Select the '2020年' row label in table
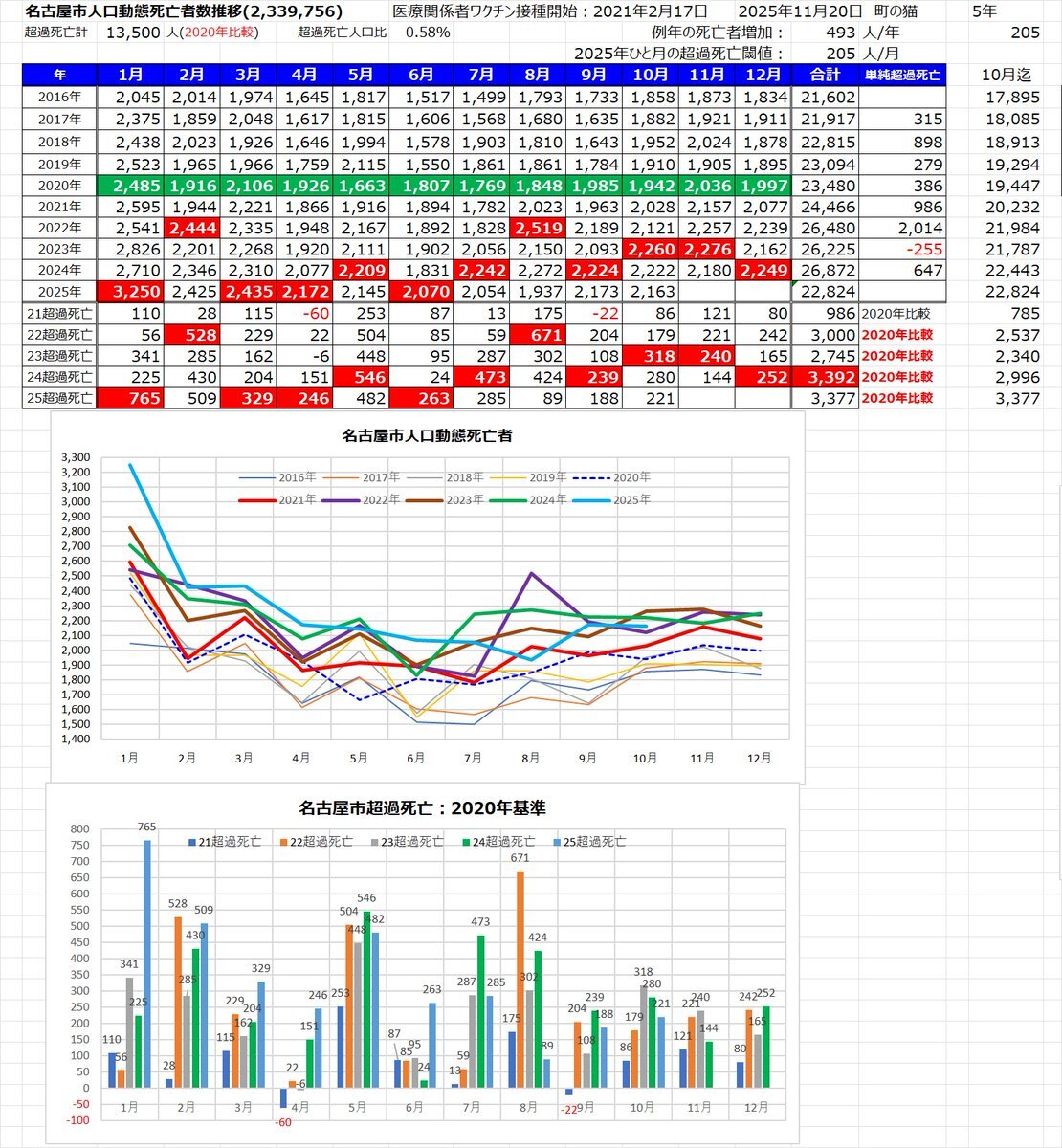This screenshot has height=1148, width=1062. (59, 185)
